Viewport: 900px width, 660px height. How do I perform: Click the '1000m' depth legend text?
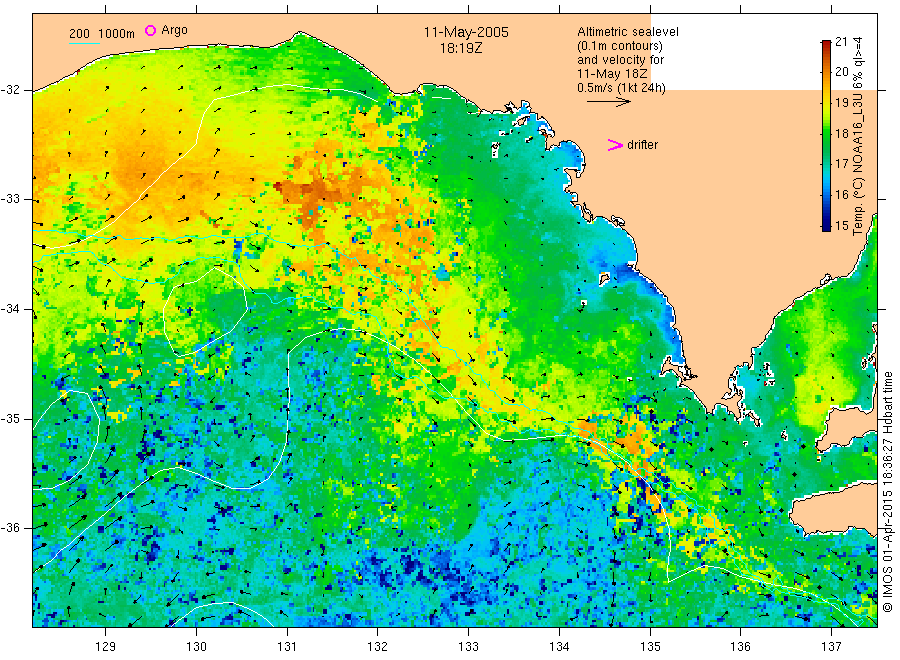[x=117, y=34]
